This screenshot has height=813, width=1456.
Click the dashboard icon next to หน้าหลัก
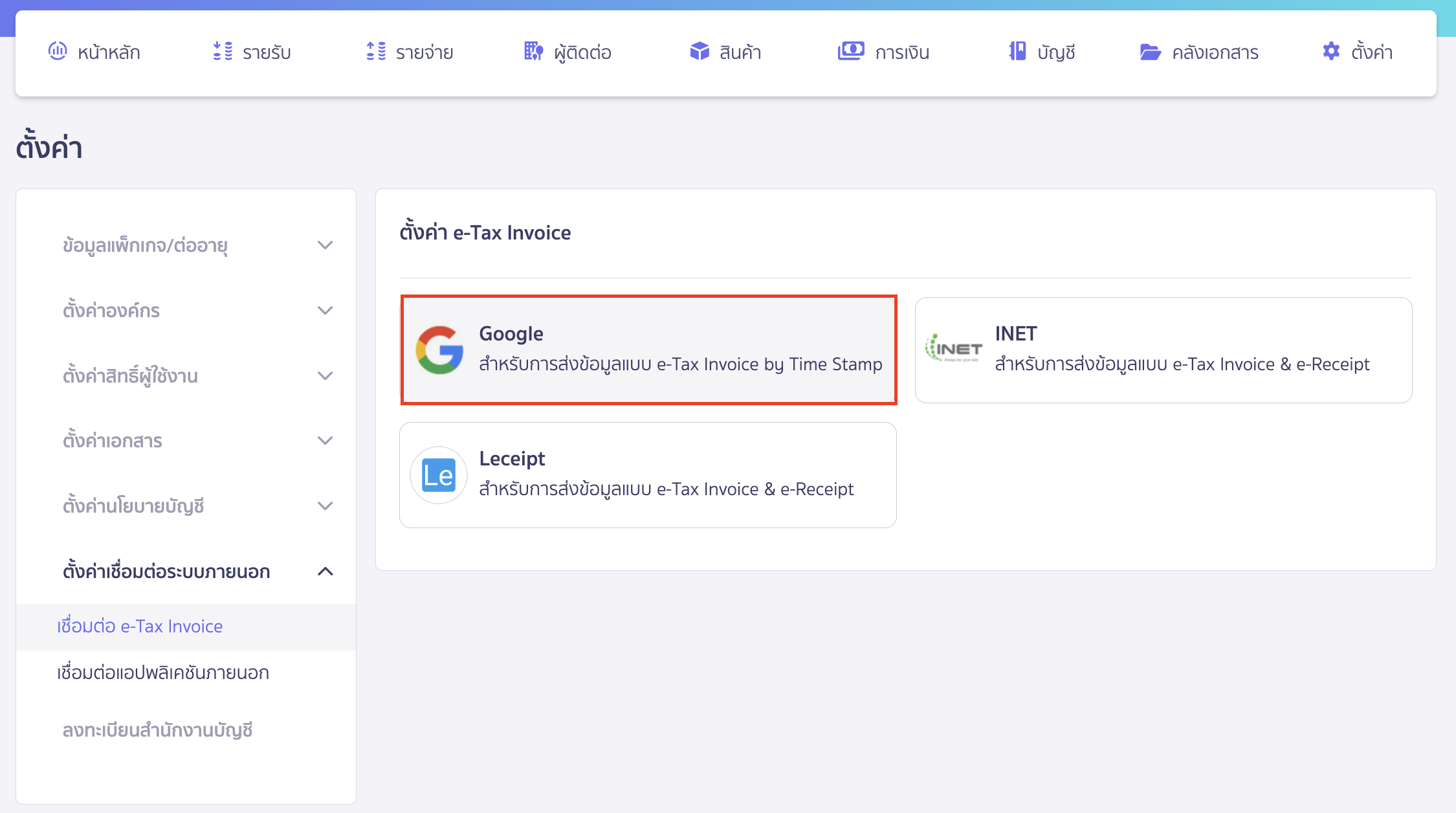click(58, 51)
